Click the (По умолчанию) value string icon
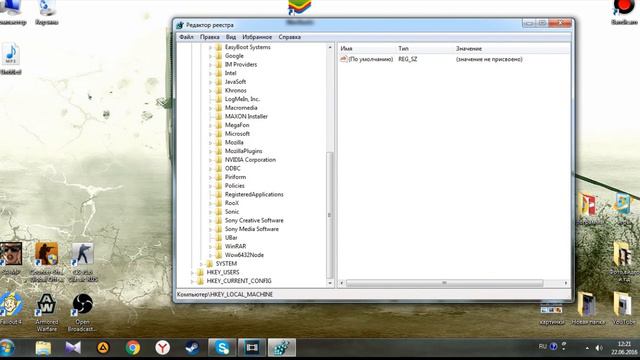This screenshot has width=640, height=360. (x=344, y=59)
